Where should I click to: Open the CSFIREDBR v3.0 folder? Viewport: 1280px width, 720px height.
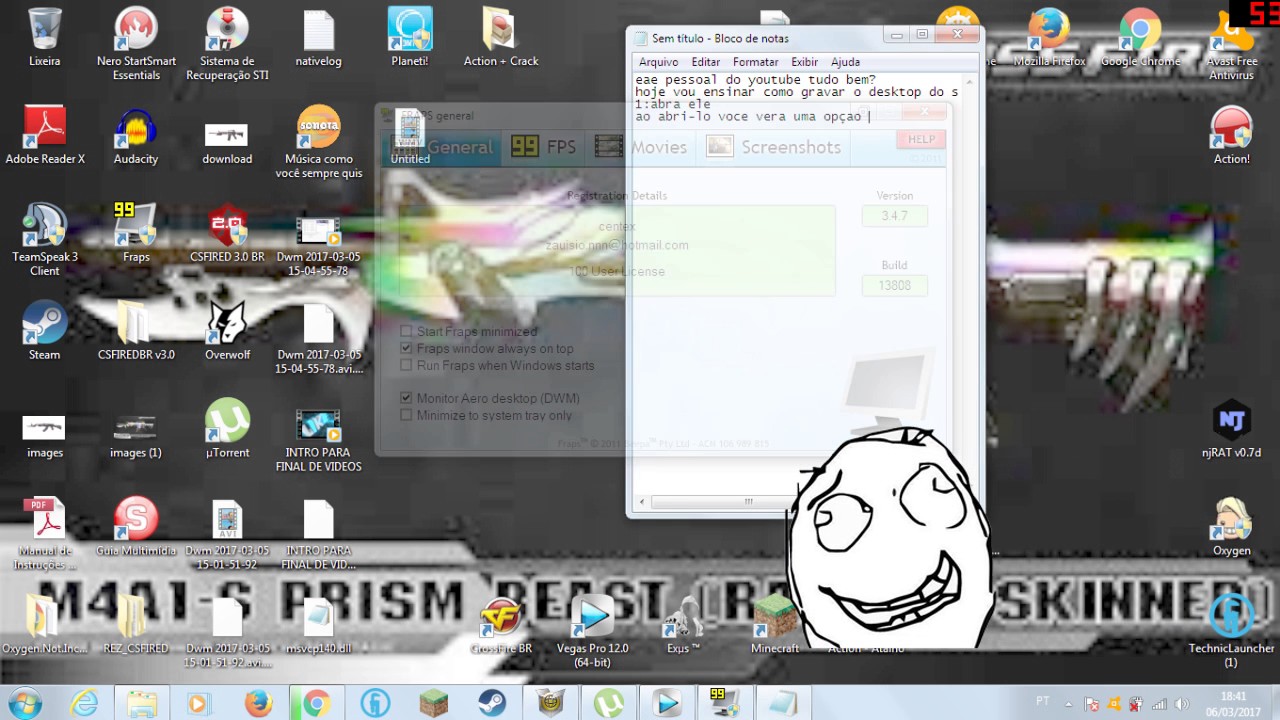click(136, 331)
